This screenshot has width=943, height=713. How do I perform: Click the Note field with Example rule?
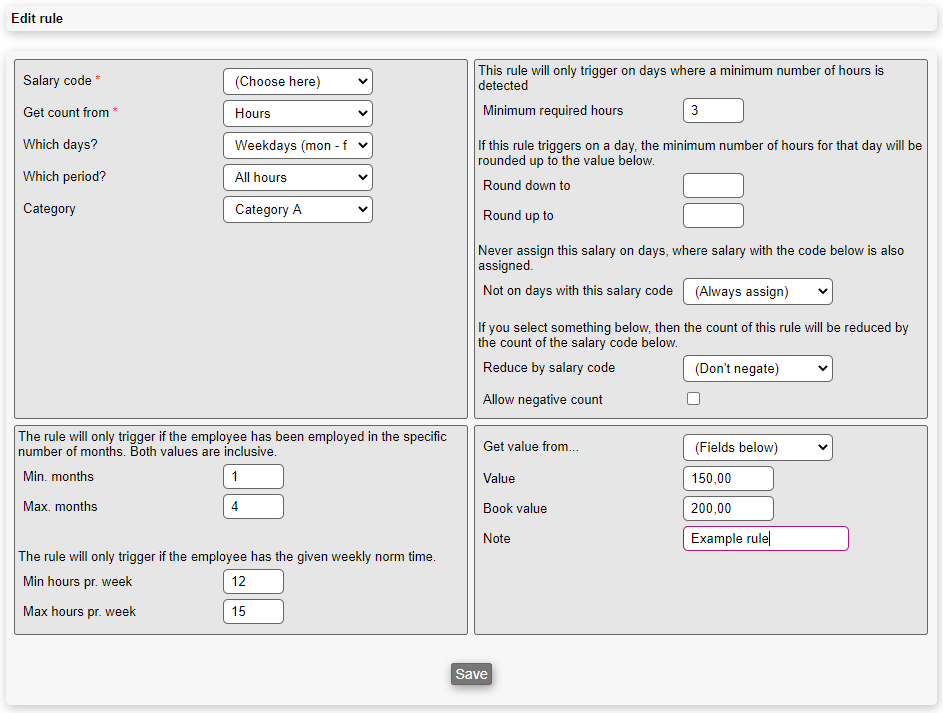point(765,539)
